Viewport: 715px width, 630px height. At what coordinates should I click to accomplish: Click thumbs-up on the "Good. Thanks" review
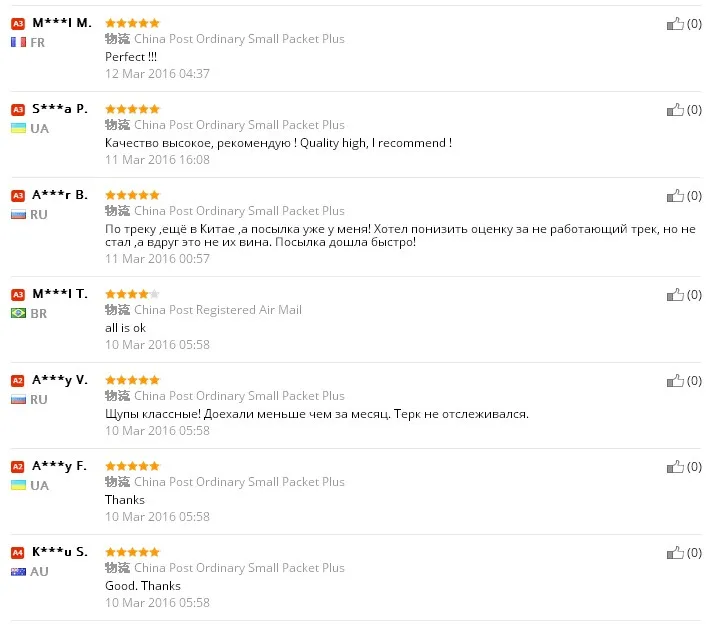[676, 553]
